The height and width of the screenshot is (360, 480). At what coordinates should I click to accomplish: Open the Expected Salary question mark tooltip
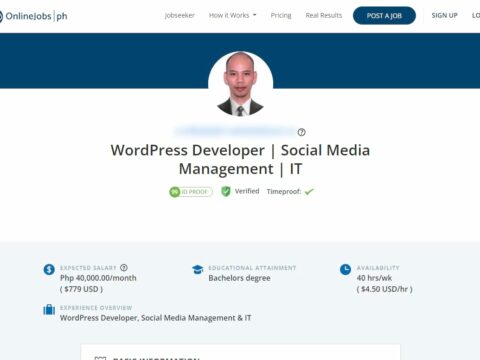pyautogui.click(x=124, y=267)
